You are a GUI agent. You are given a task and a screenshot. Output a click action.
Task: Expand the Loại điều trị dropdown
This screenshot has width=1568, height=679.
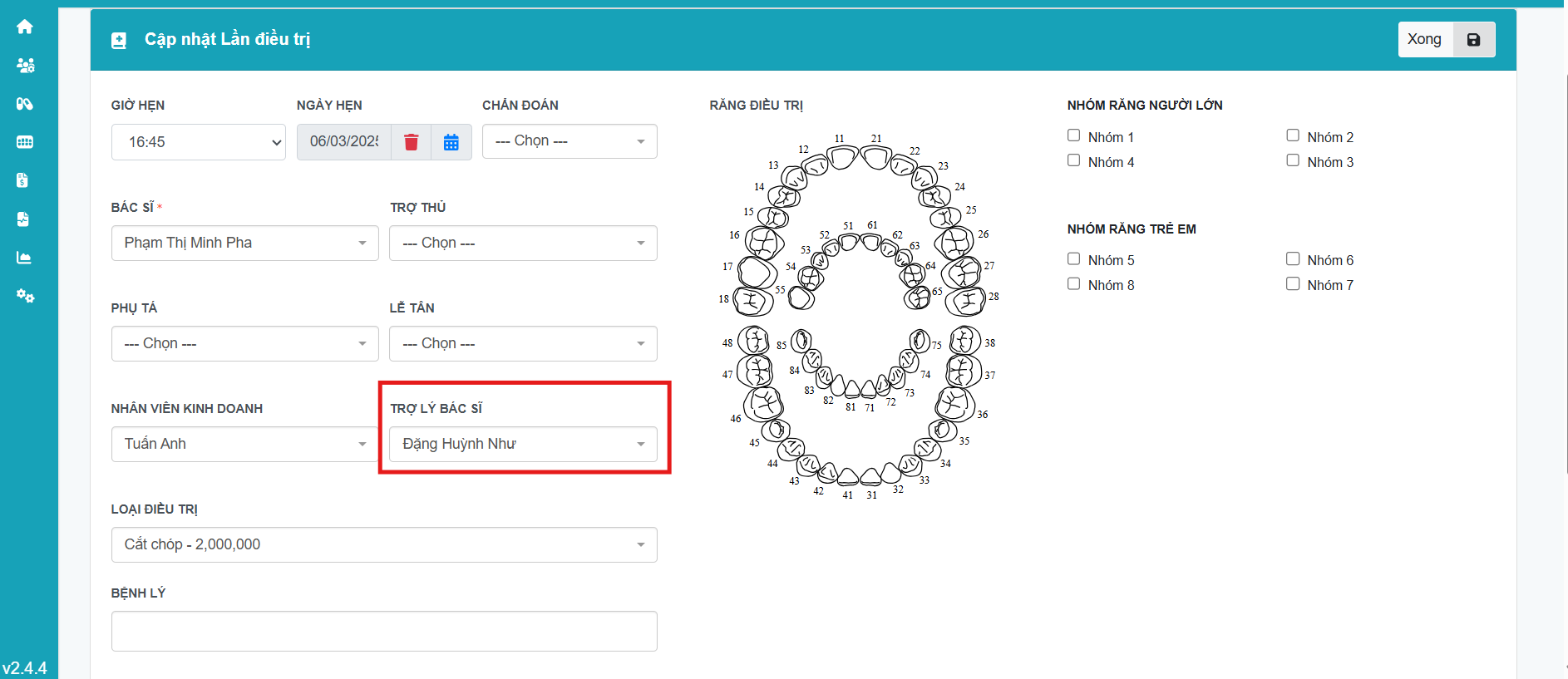point(384,544)
